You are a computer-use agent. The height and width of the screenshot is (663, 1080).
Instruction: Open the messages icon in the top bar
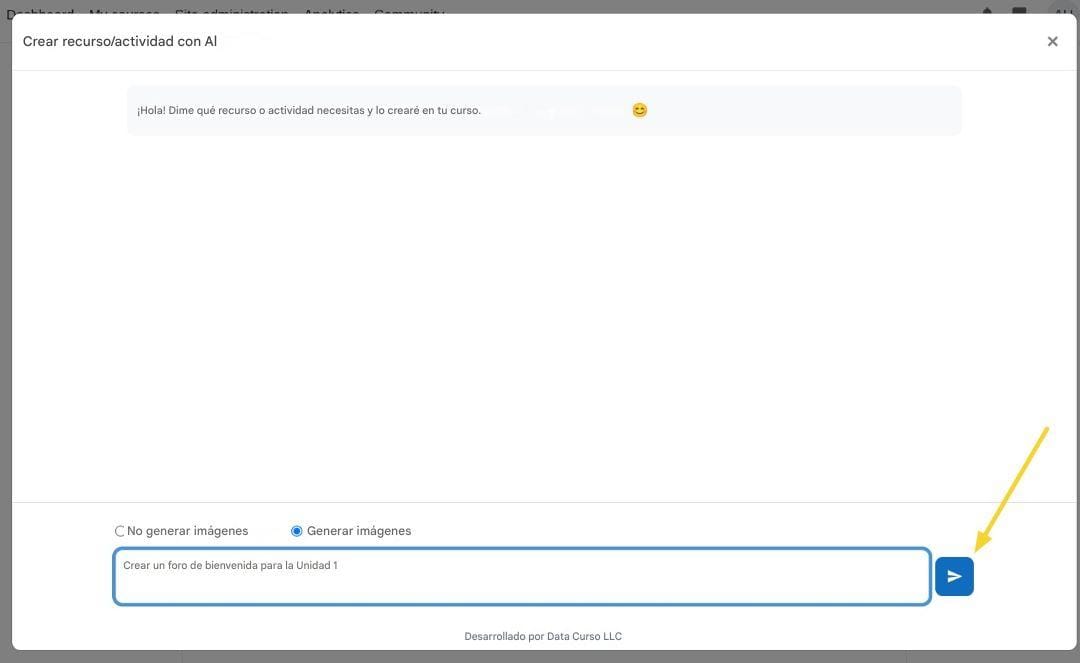click(x=1019, y=8)
